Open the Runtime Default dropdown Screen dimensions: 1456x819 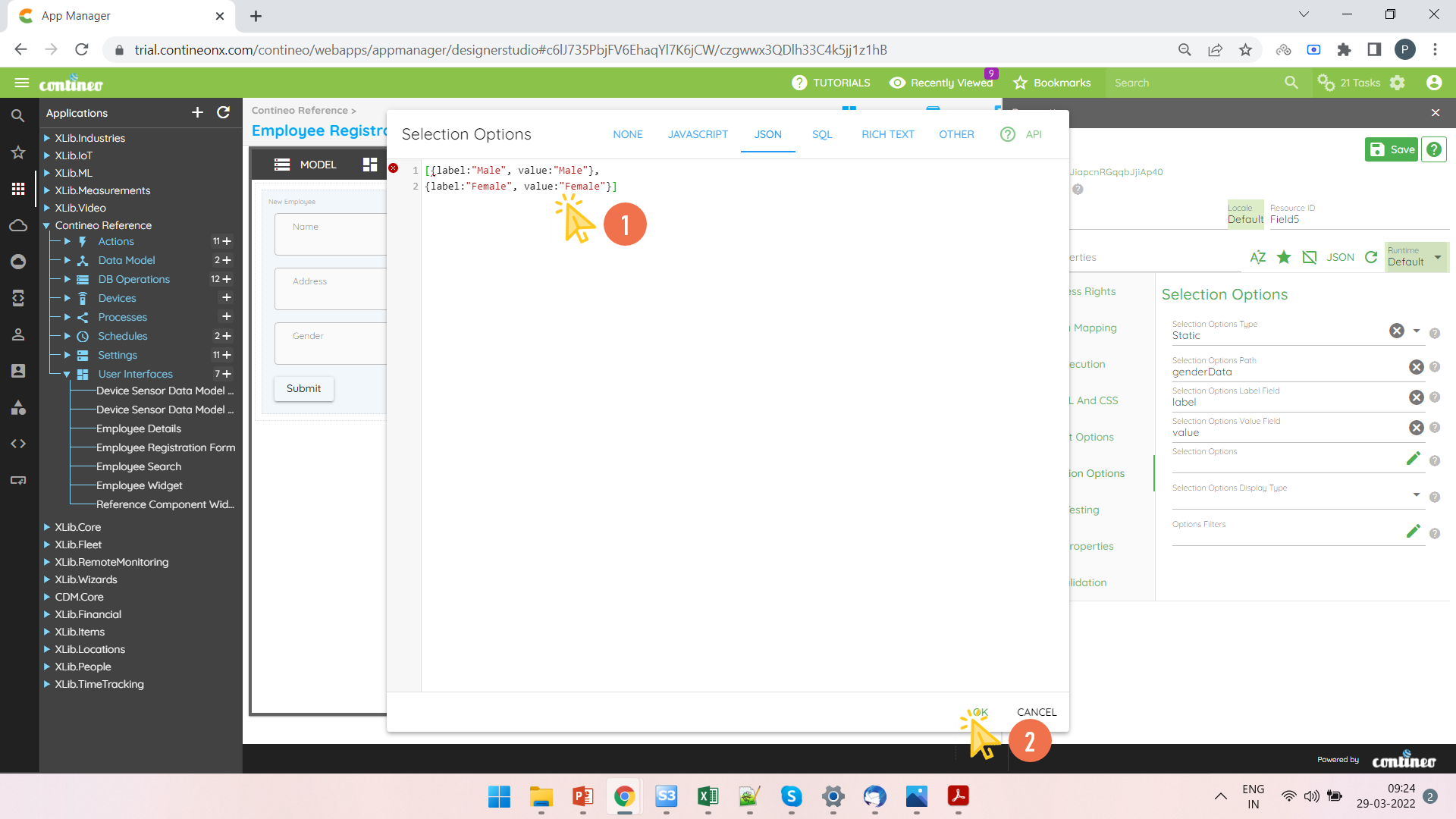1437,257
